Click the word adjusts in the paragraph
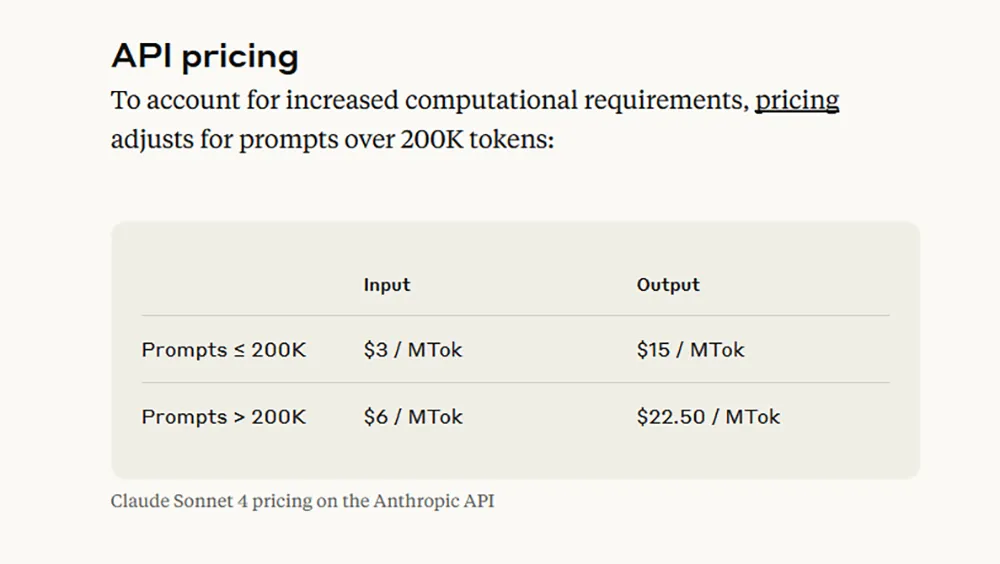Viewport: 1000px width, 564px height. (151, 139)
